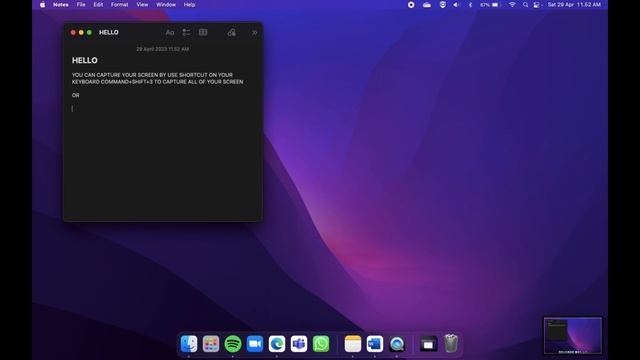Click the note date '29 April 2023' text
Image resolution: width=640 pixels, height=360 pixels.
click(x=162, y=49)
